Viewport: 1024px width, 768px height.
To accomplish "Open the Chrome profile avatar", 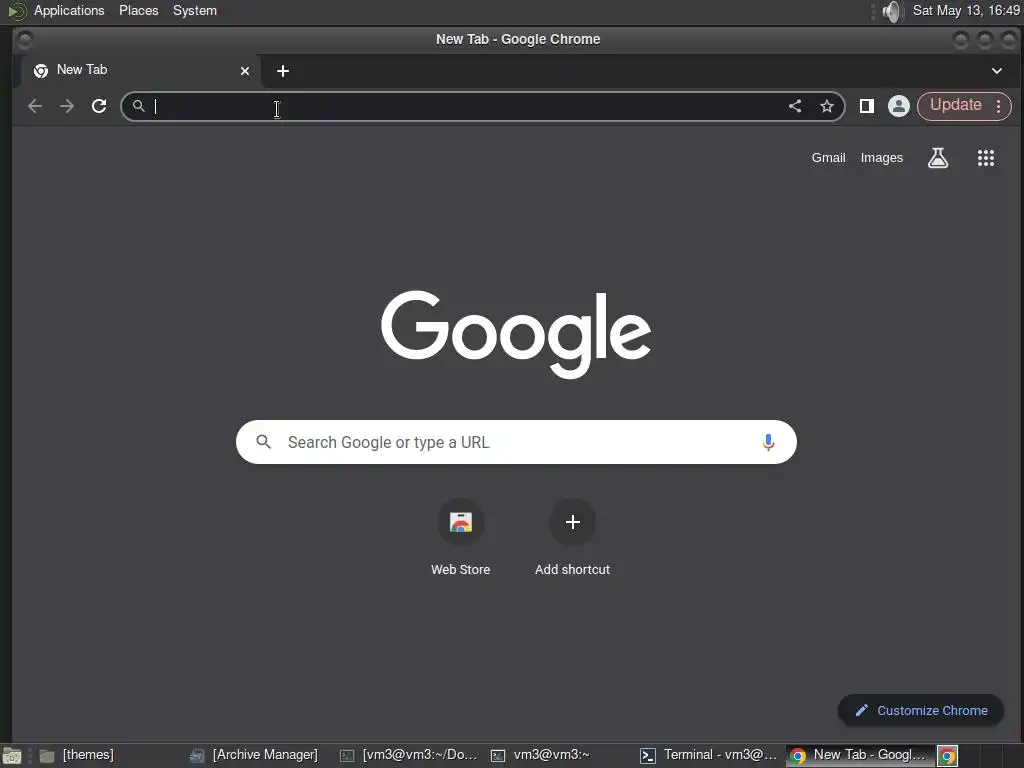I will [x=899, y=106].
